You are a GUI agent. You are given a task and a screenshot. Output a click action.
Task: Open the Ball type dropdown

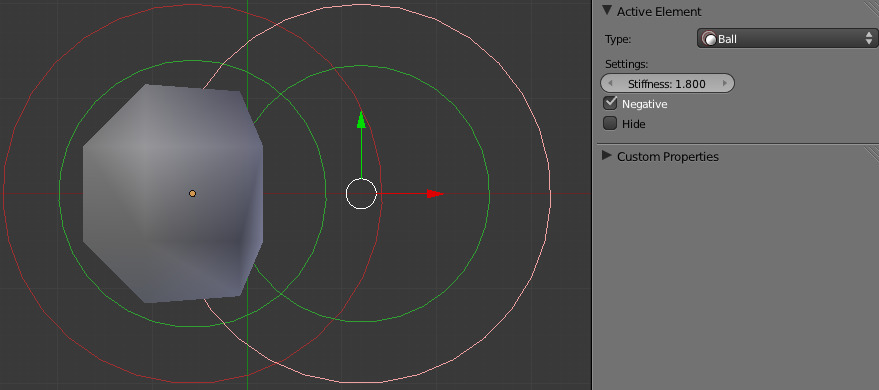click(787, 39)
